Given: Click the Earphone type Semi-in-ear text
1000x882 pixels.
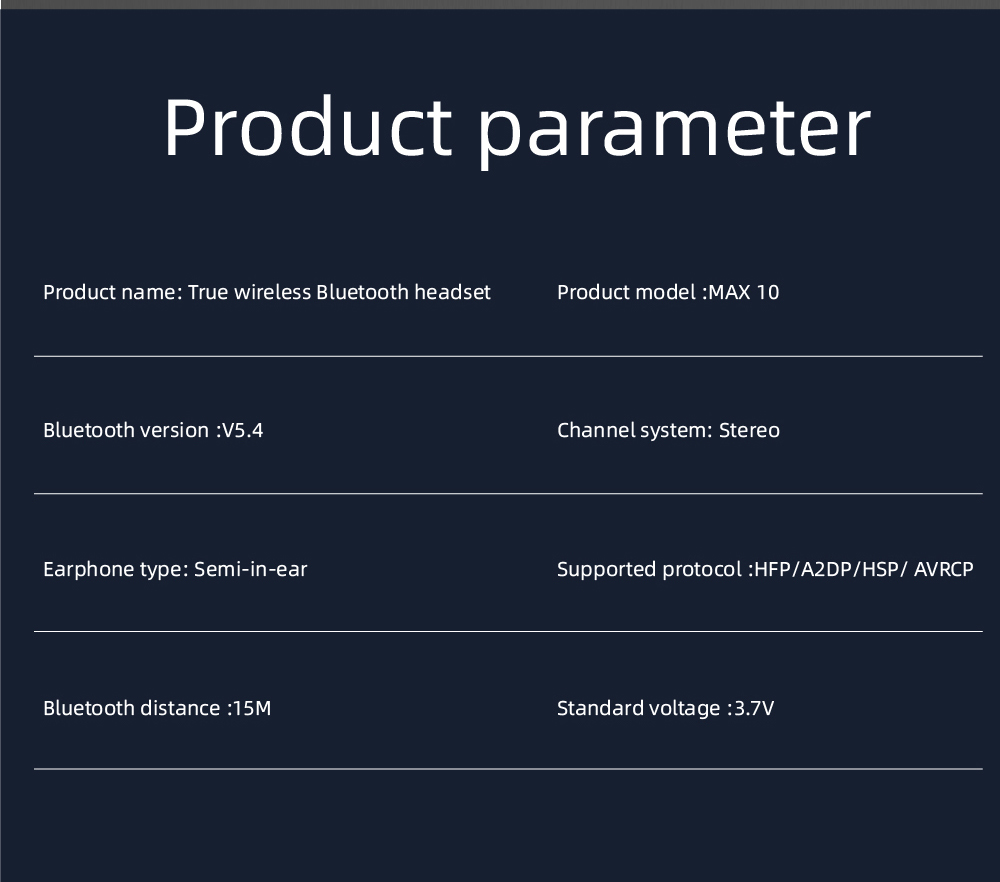Looking at the screenshot, I should tap(175, 569).
